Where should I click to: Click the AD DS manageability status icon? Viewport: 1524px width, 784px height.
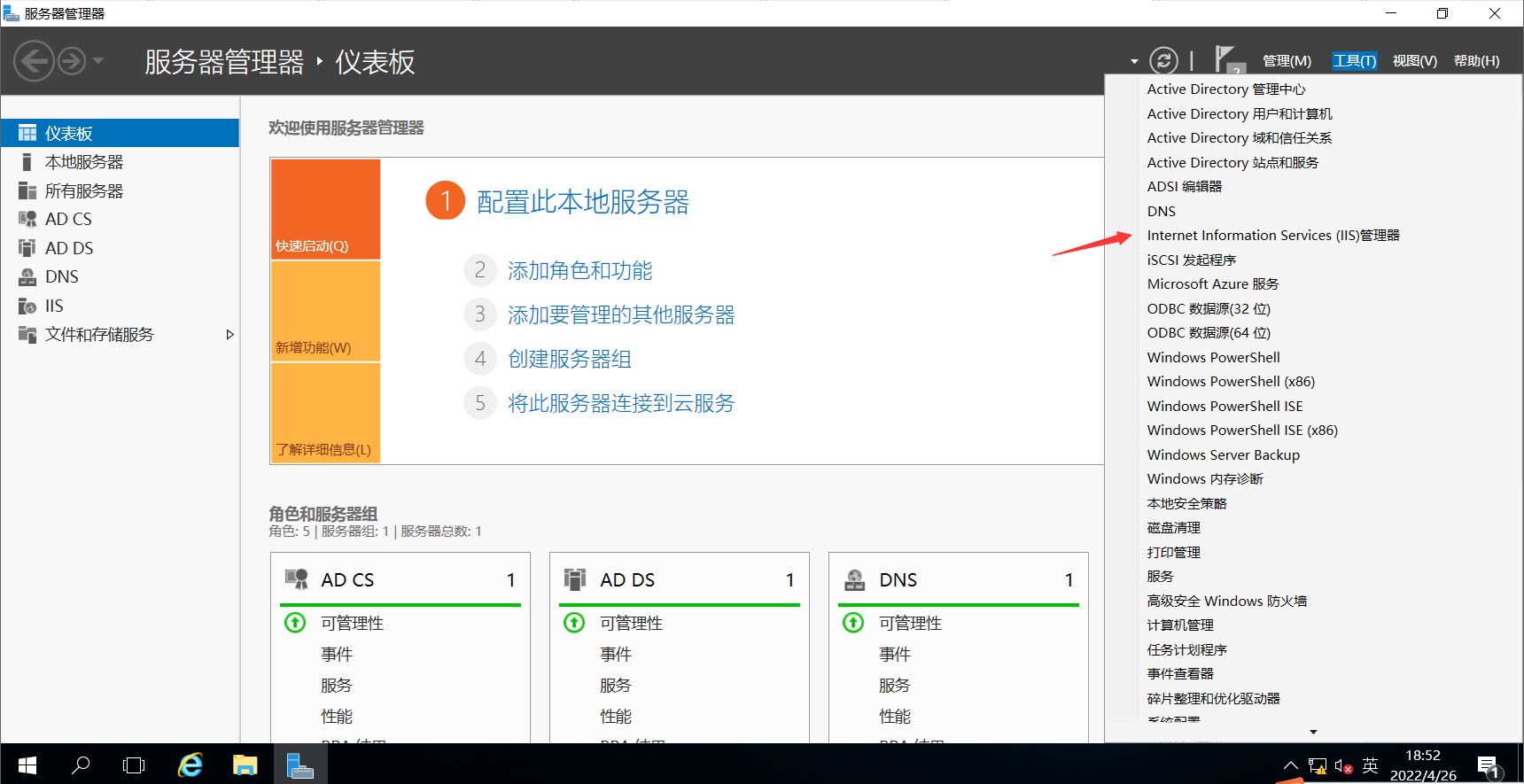click(574, 623)
